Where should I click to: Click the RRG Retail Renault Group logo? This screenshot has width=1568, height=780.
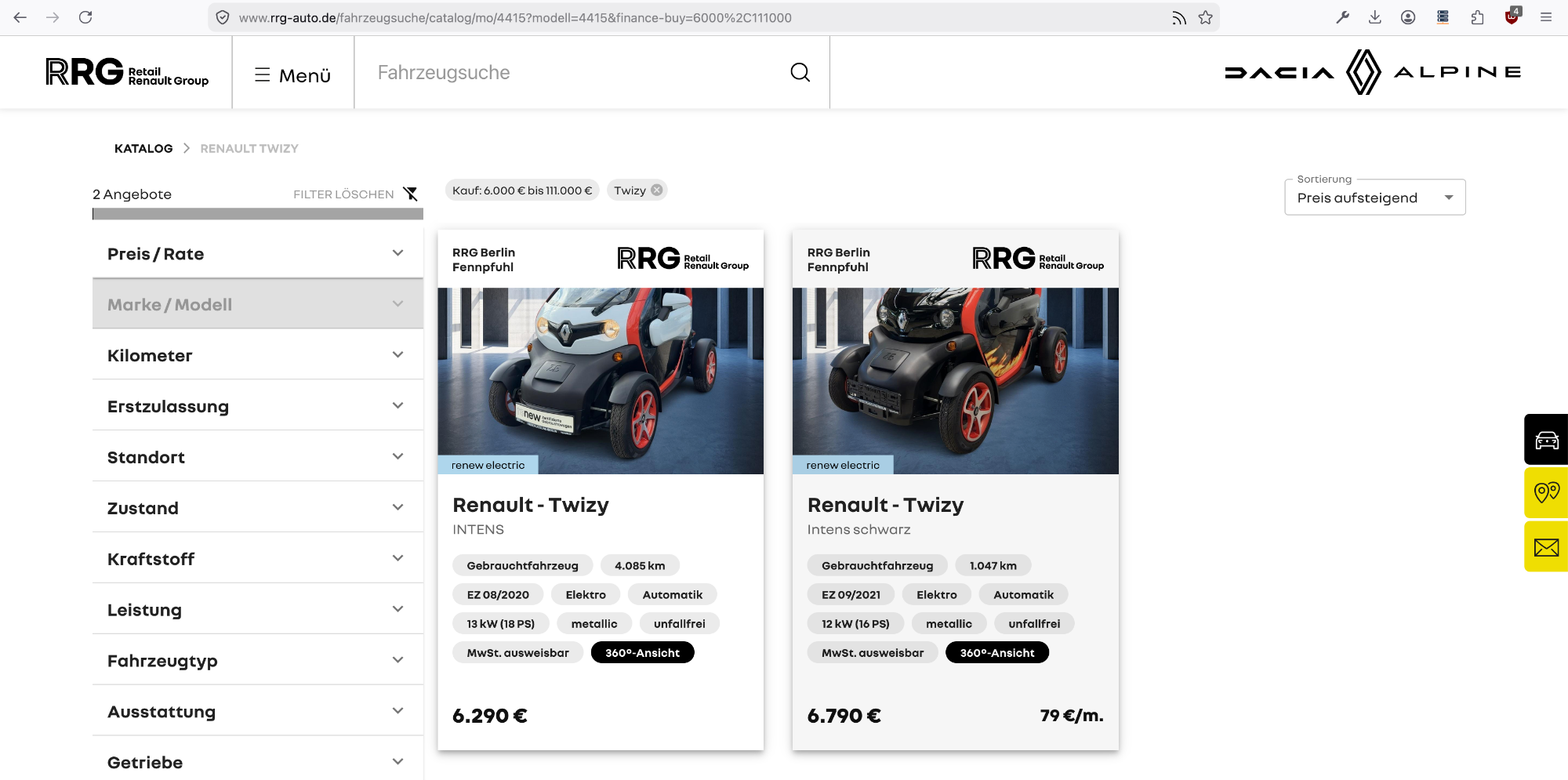pyautogui.click(x=127, y=72)
